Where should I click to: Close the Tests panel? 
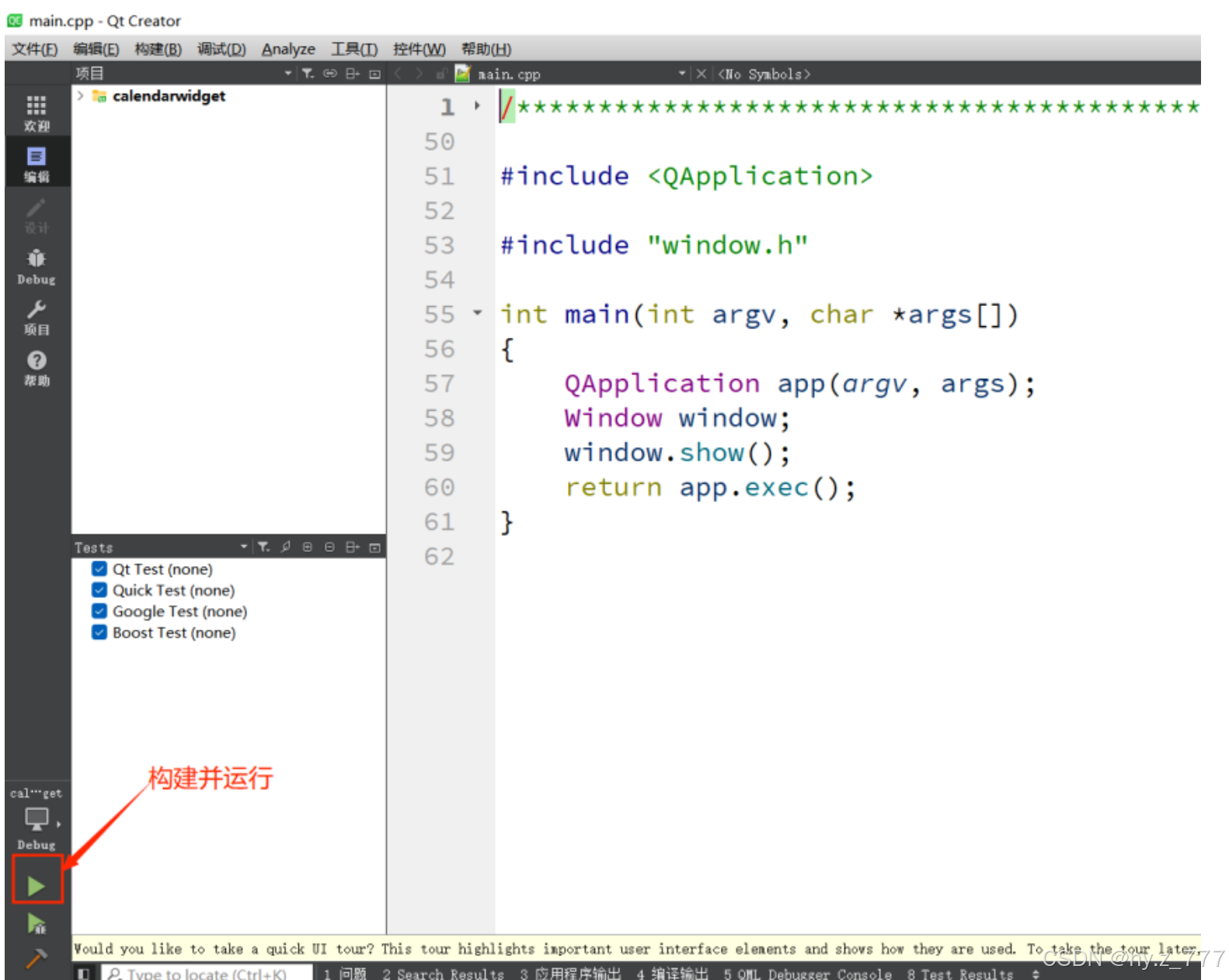(x=374, y=547)
